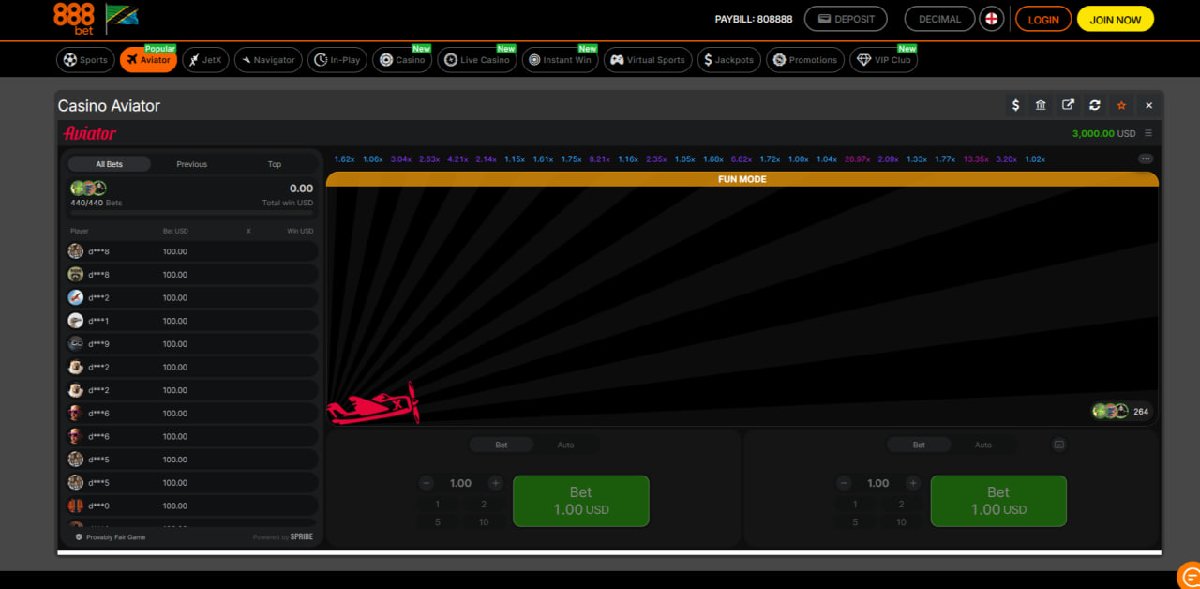This screenshot has width=1200, height=589.
Task: Click the 13.35x history multiplier
Action: pos(976,159)
